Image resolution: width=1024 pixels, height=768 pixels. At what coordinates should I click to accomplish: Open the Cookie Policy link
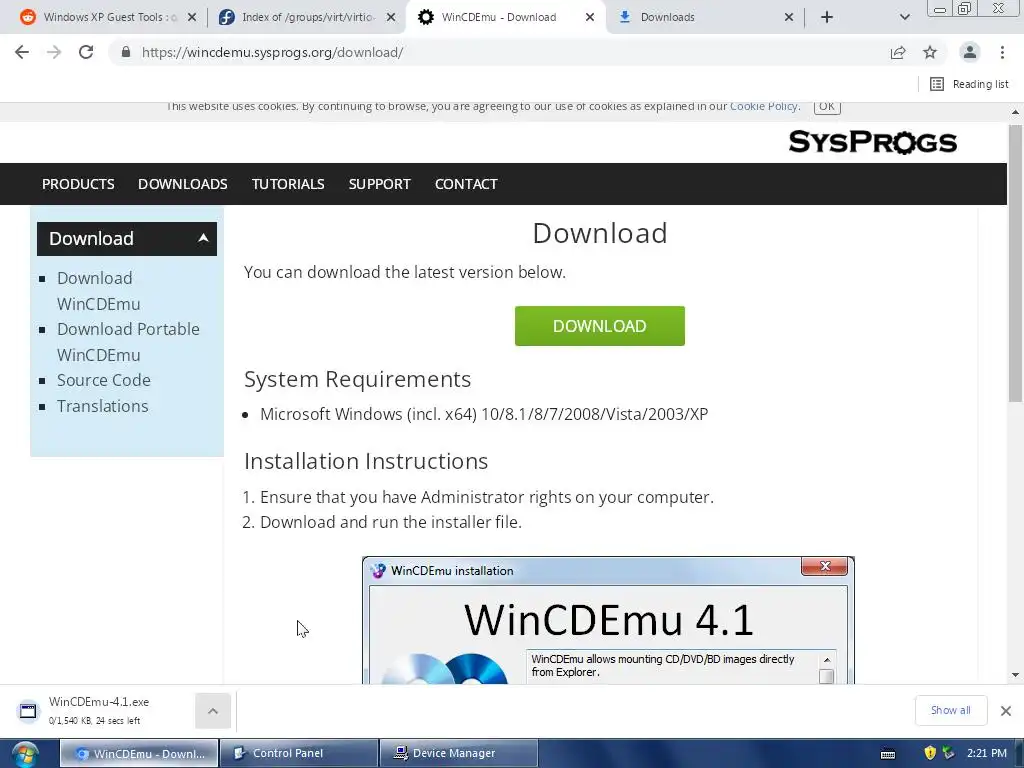tap(763, 106)
